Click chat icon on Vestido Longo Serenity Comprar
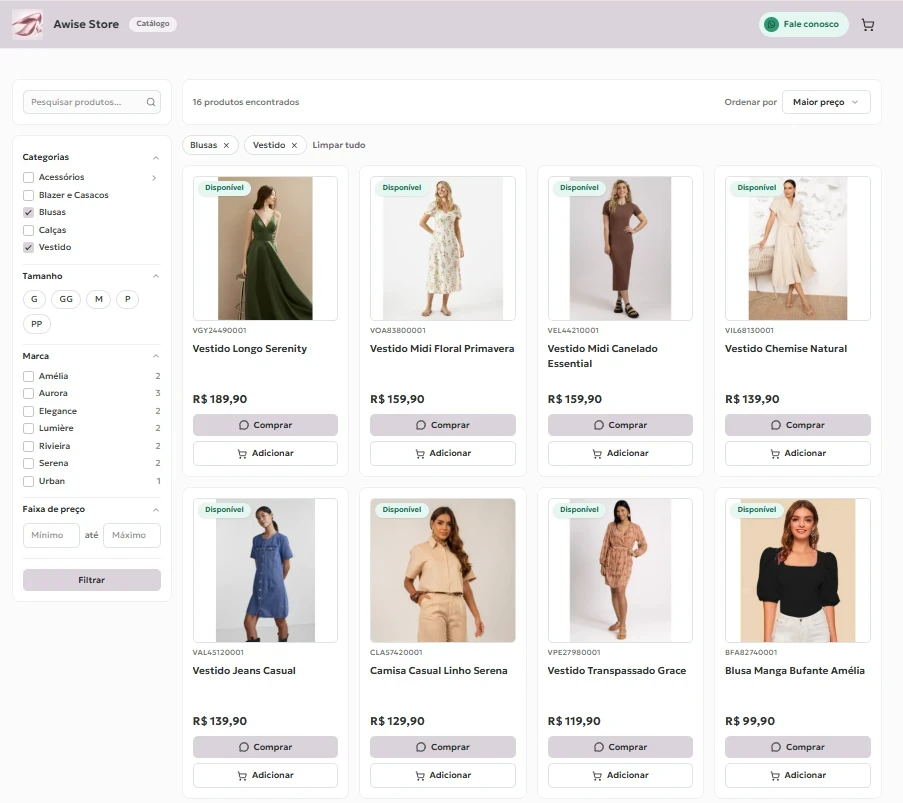The height and width of the screenshot is (803, 903). pos(244,425)
